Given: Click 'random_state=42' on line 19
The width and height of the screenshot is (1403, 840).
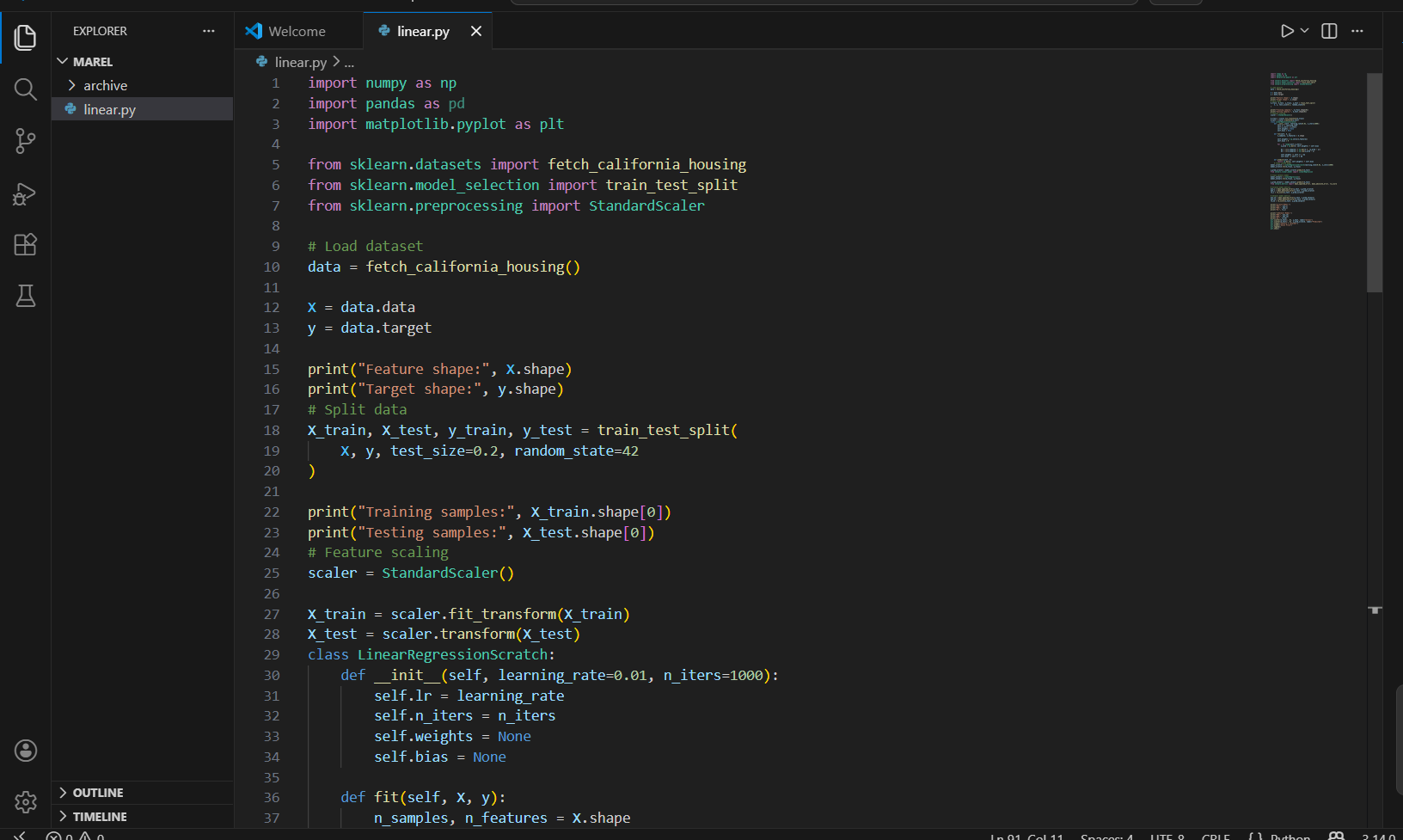Looking at the screenshot, I should pyautogui.click(x=576, y=451).
